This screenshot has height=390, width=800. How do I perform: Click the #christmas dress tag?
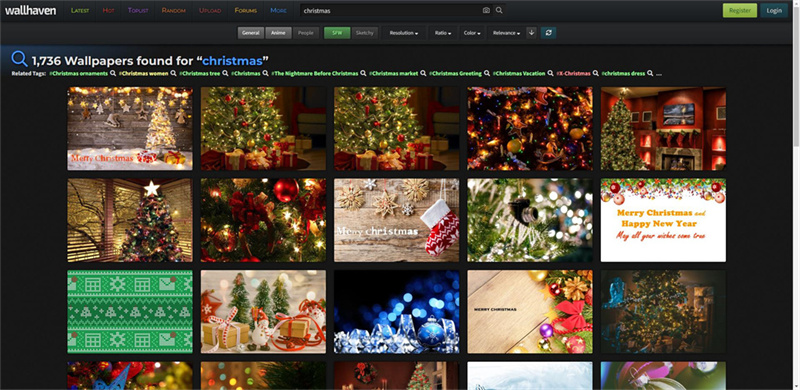(x=623, y=74)
